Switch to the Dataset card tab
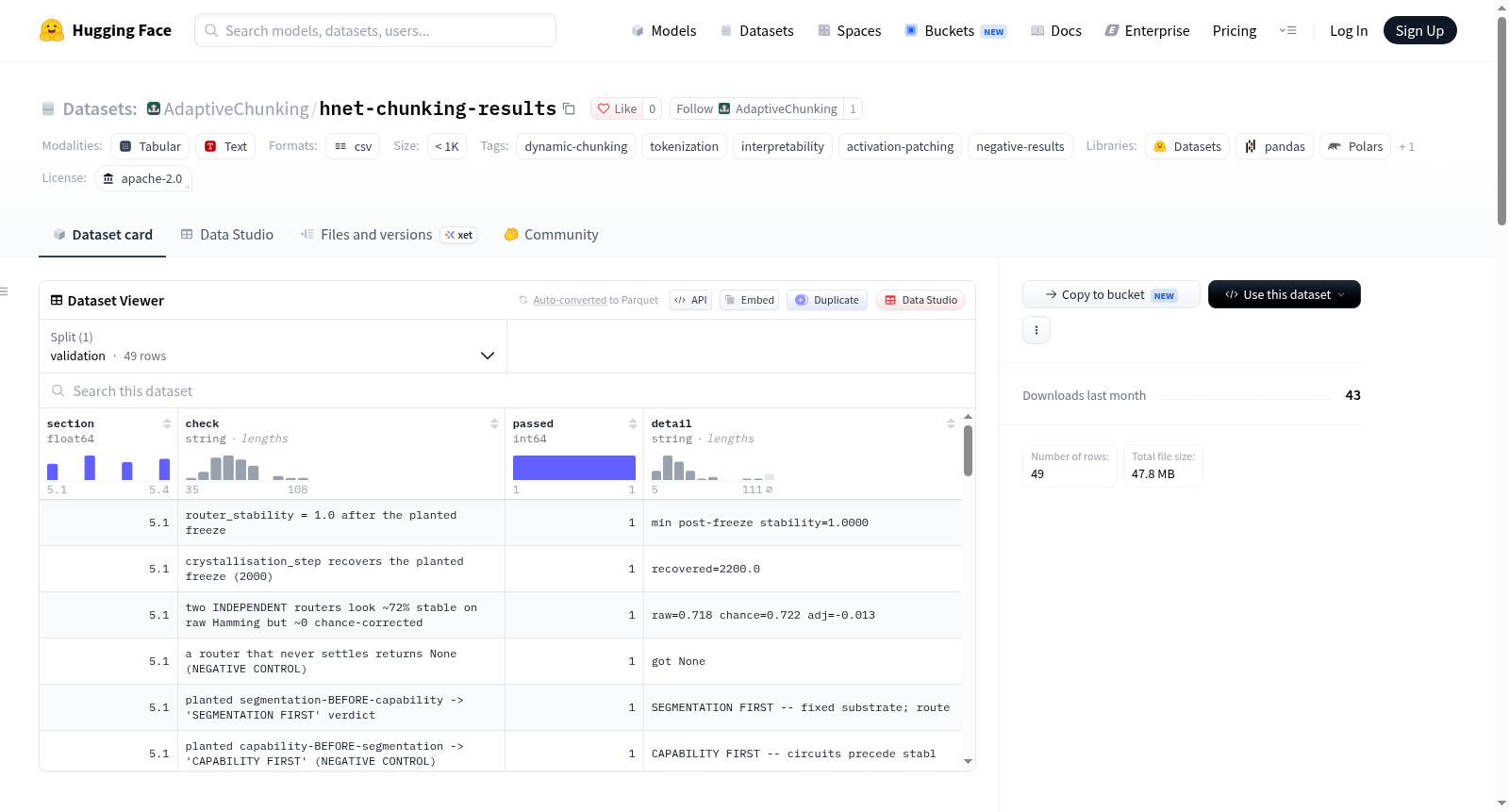The image size is (1509, 812). click(102, 235)
